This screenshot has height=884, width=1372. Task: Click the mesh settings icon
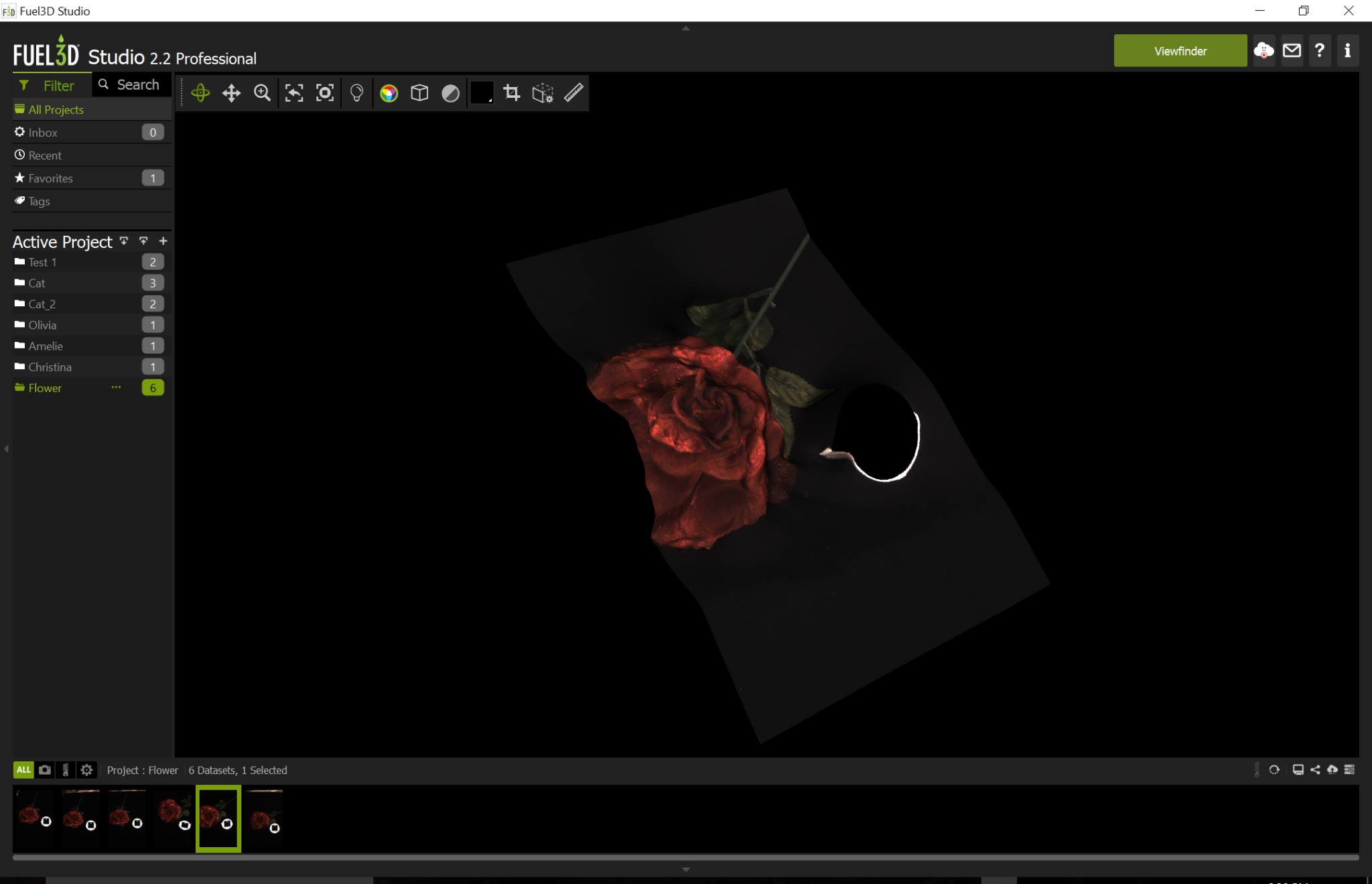[543, 94]
